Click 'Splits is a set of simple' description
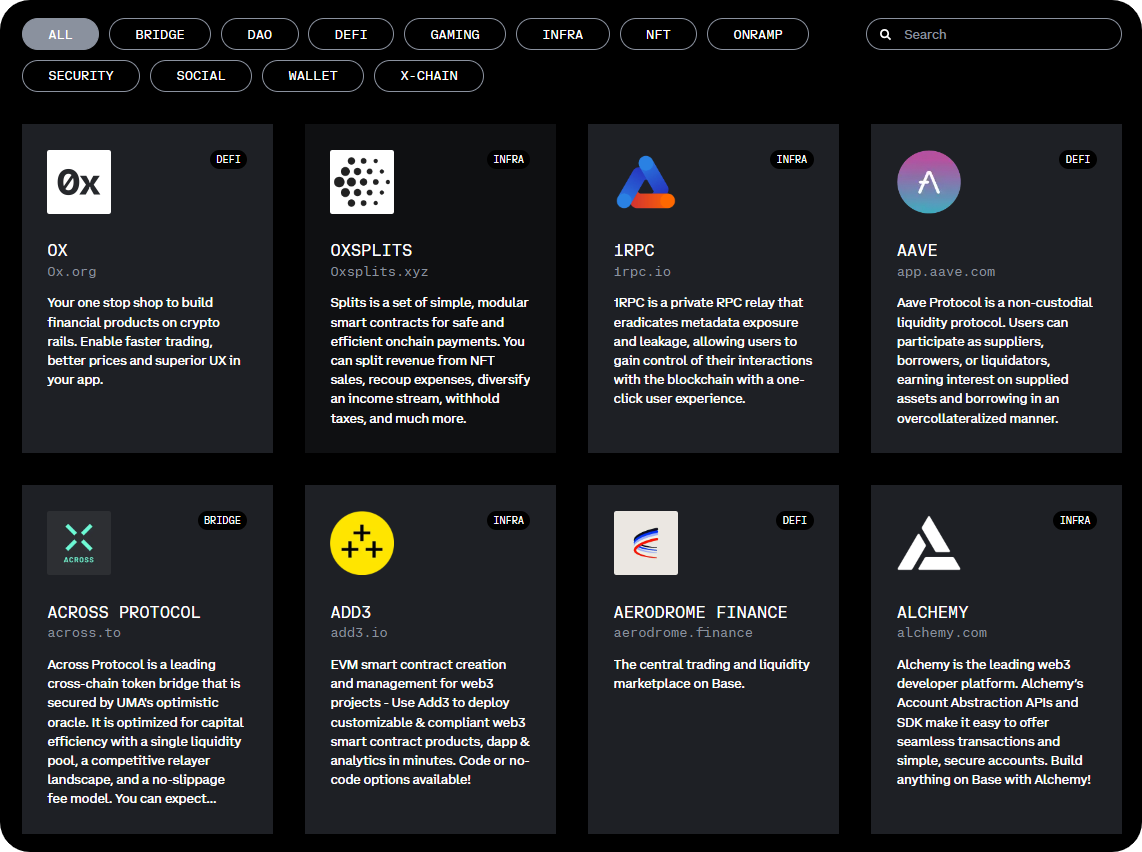This screenshot has width=1142, height=852. (x=430, y=360)
